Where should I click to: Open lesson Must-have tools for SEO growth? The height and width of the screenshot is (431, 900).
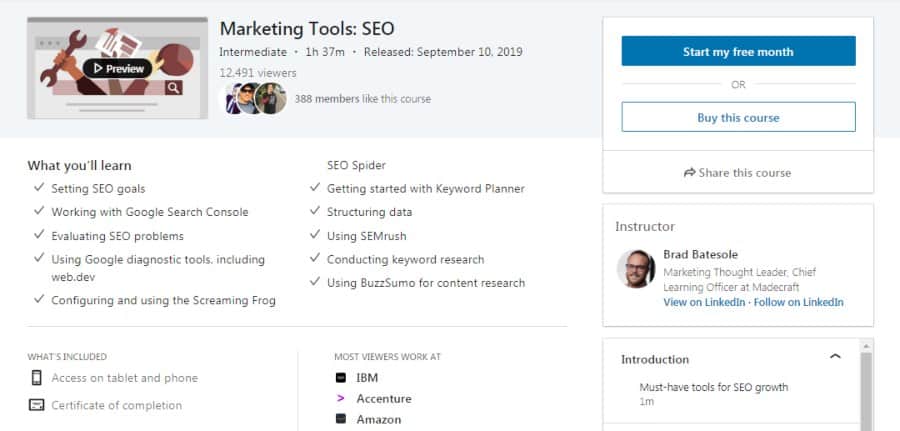point(713,387)
